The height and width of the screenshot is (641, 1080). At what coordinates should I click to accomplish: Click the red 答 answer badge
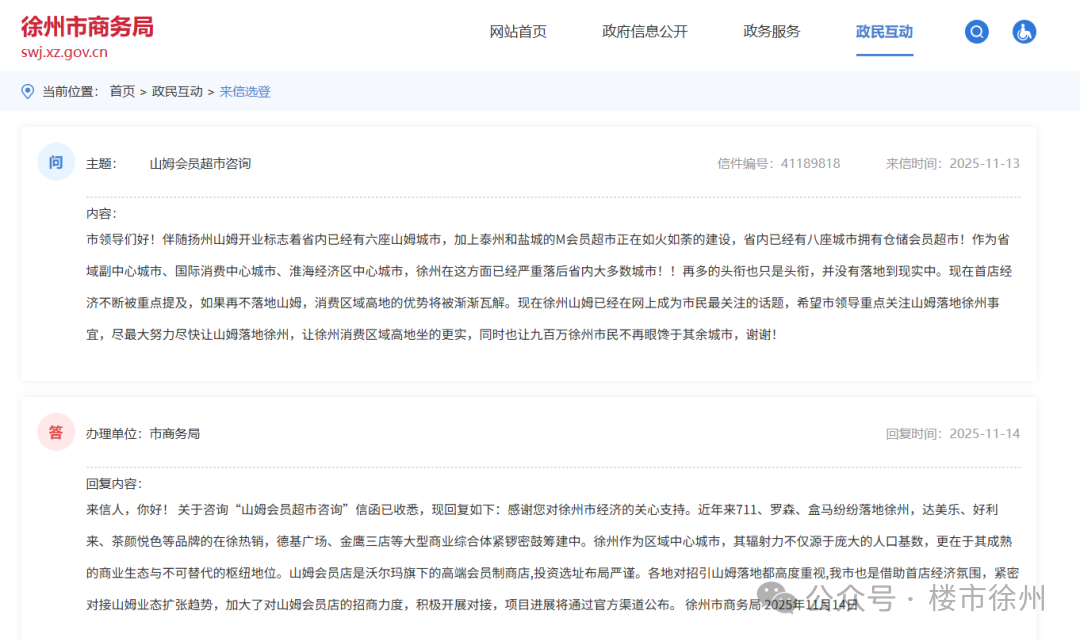tap(56, 432)
